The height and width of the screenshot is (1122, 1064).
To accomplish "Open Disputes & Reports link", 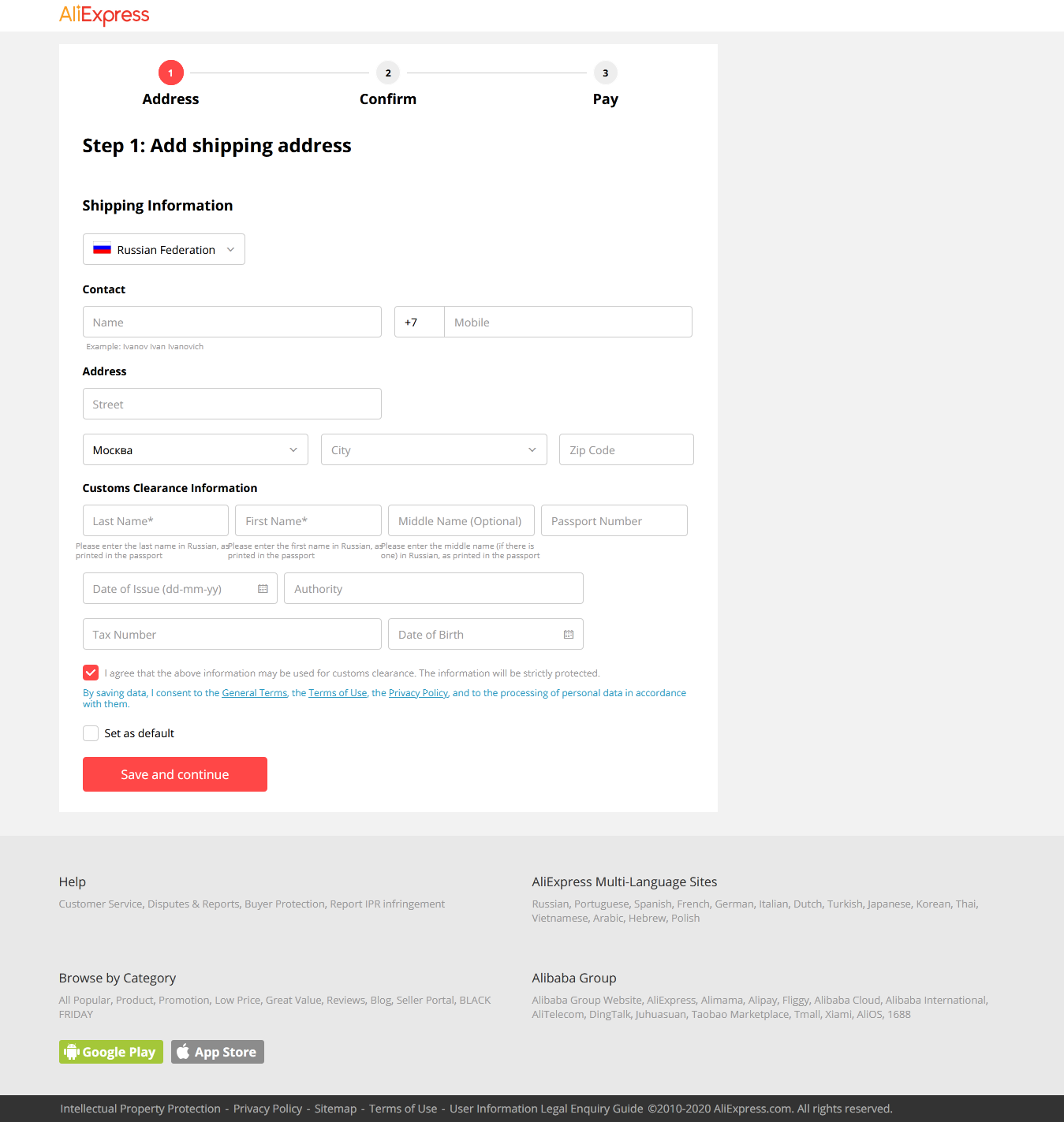I will [x=193, y=904].
